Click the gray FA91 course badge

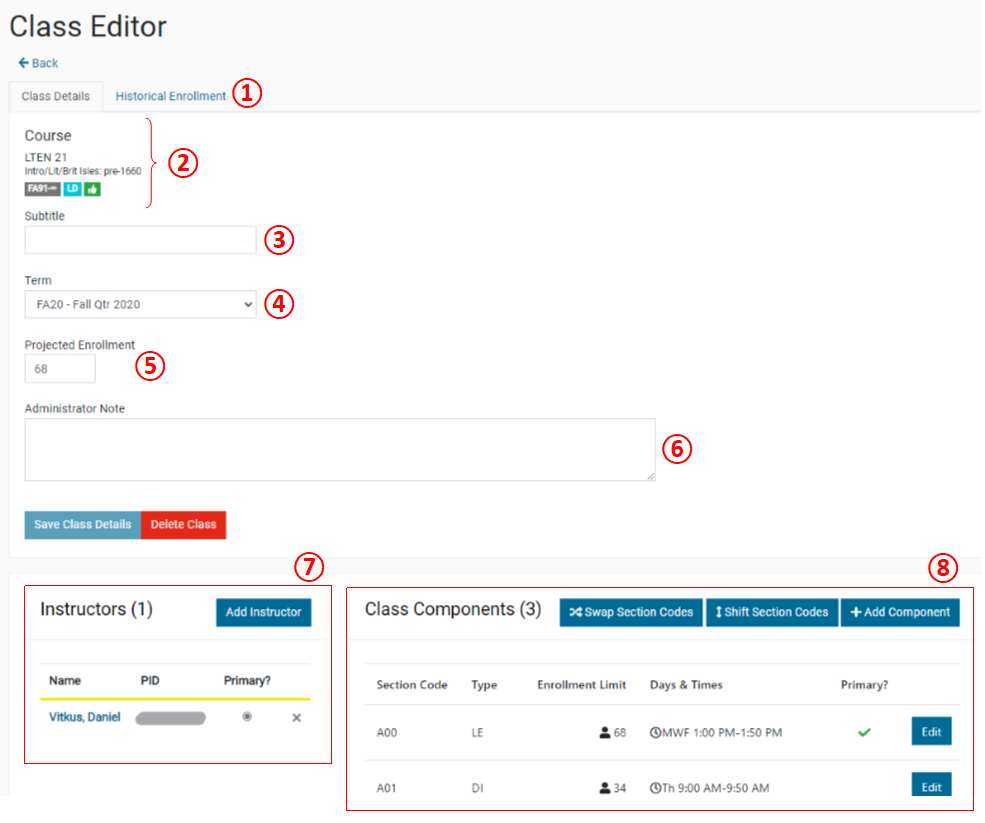tap(42, 189)
